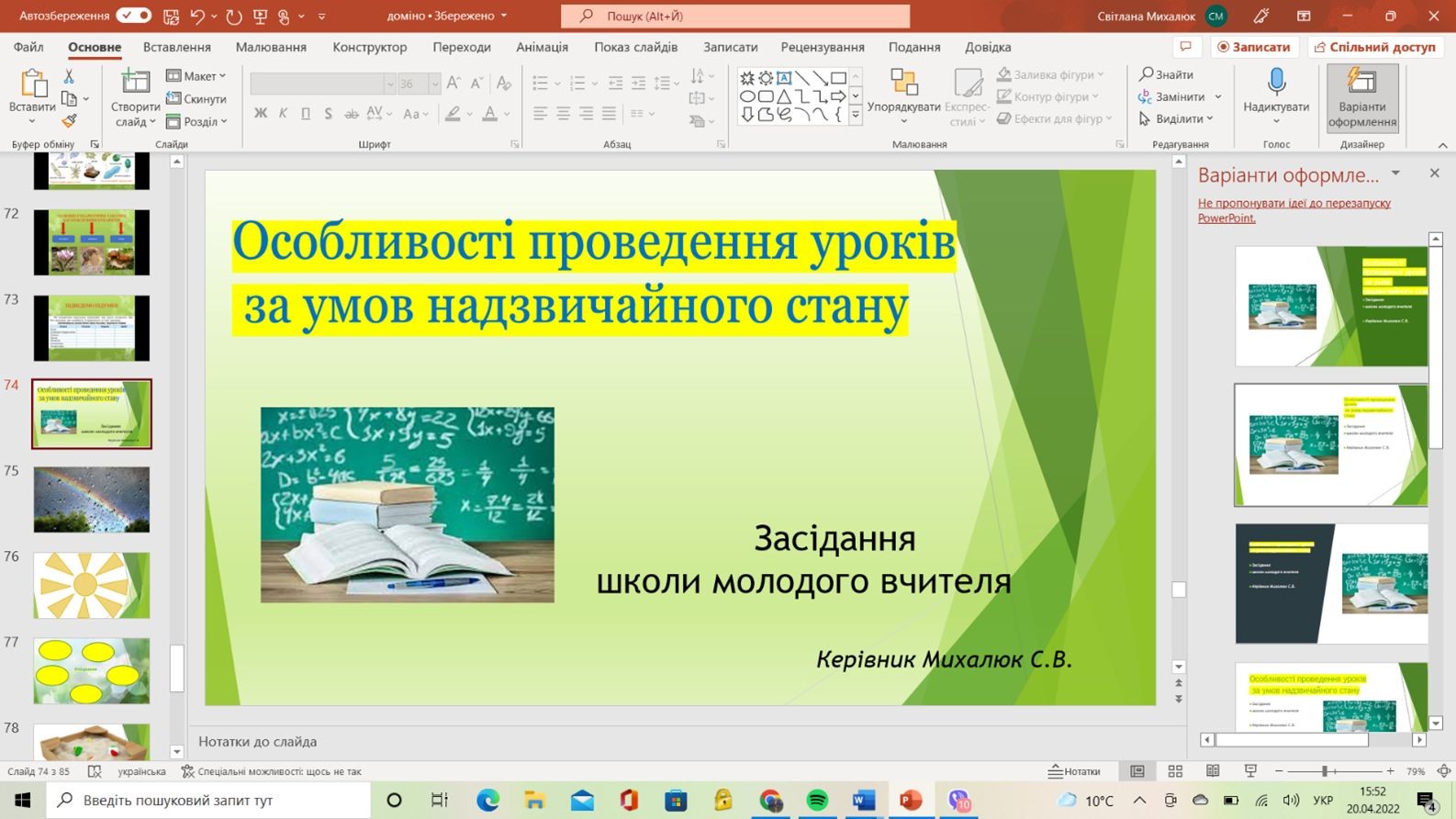Click the stop suggesting ideas link

pyautogui.click(x=1294, y=210)
